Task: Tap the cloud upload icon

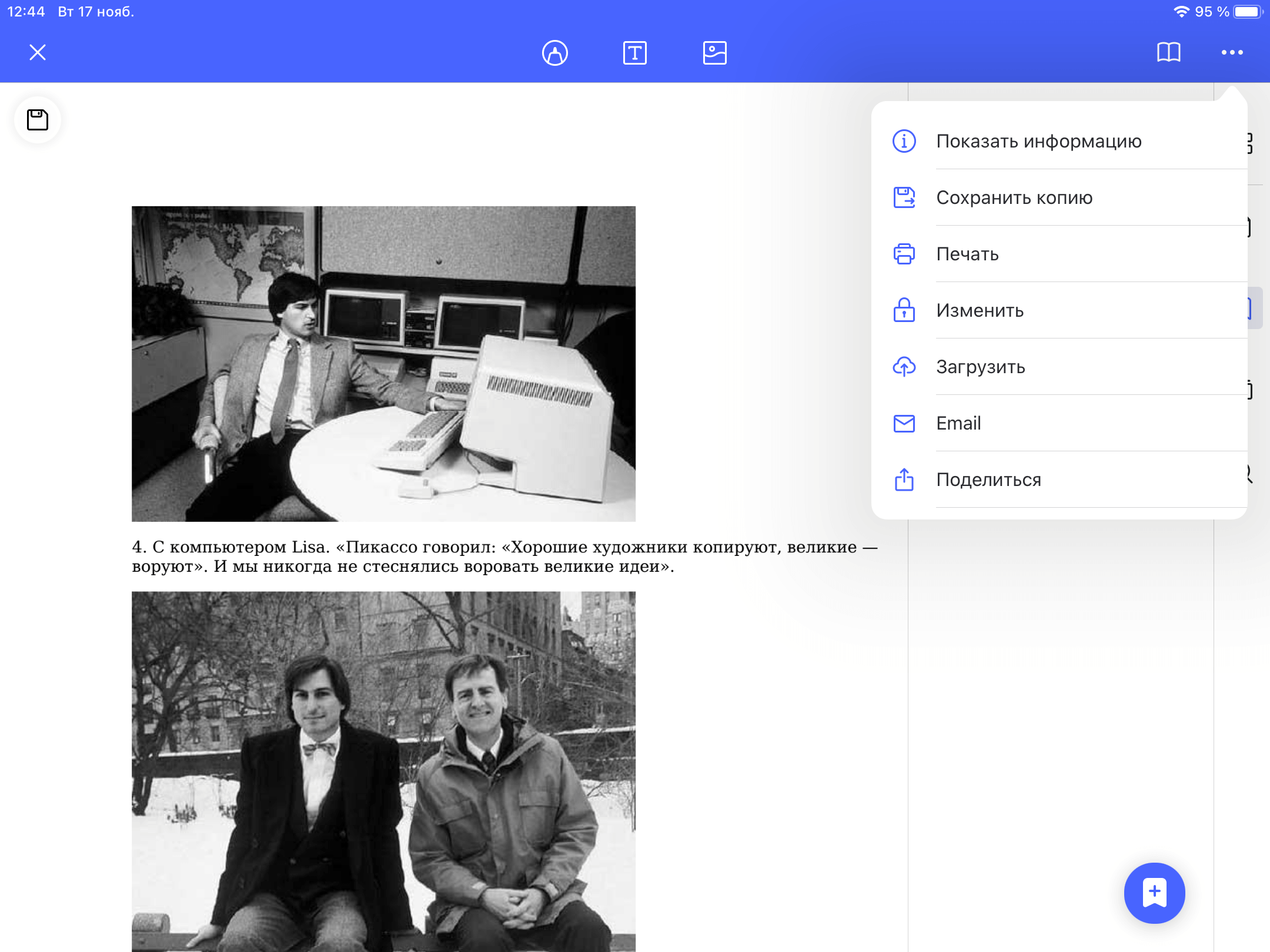Action: point(904,367)
